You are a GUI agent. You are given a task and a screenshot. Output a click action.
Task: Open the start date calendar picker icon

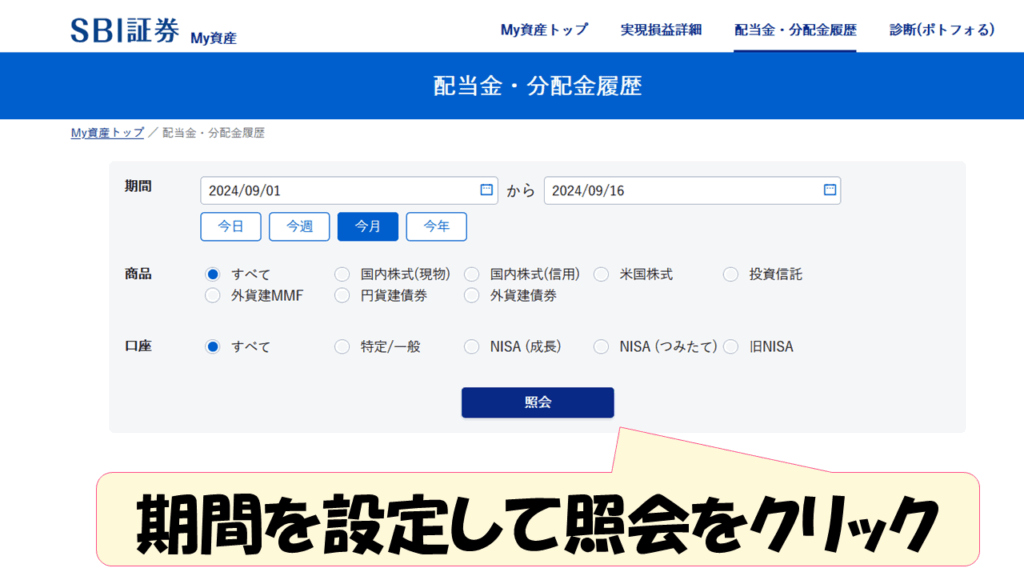tap(486, 190)
